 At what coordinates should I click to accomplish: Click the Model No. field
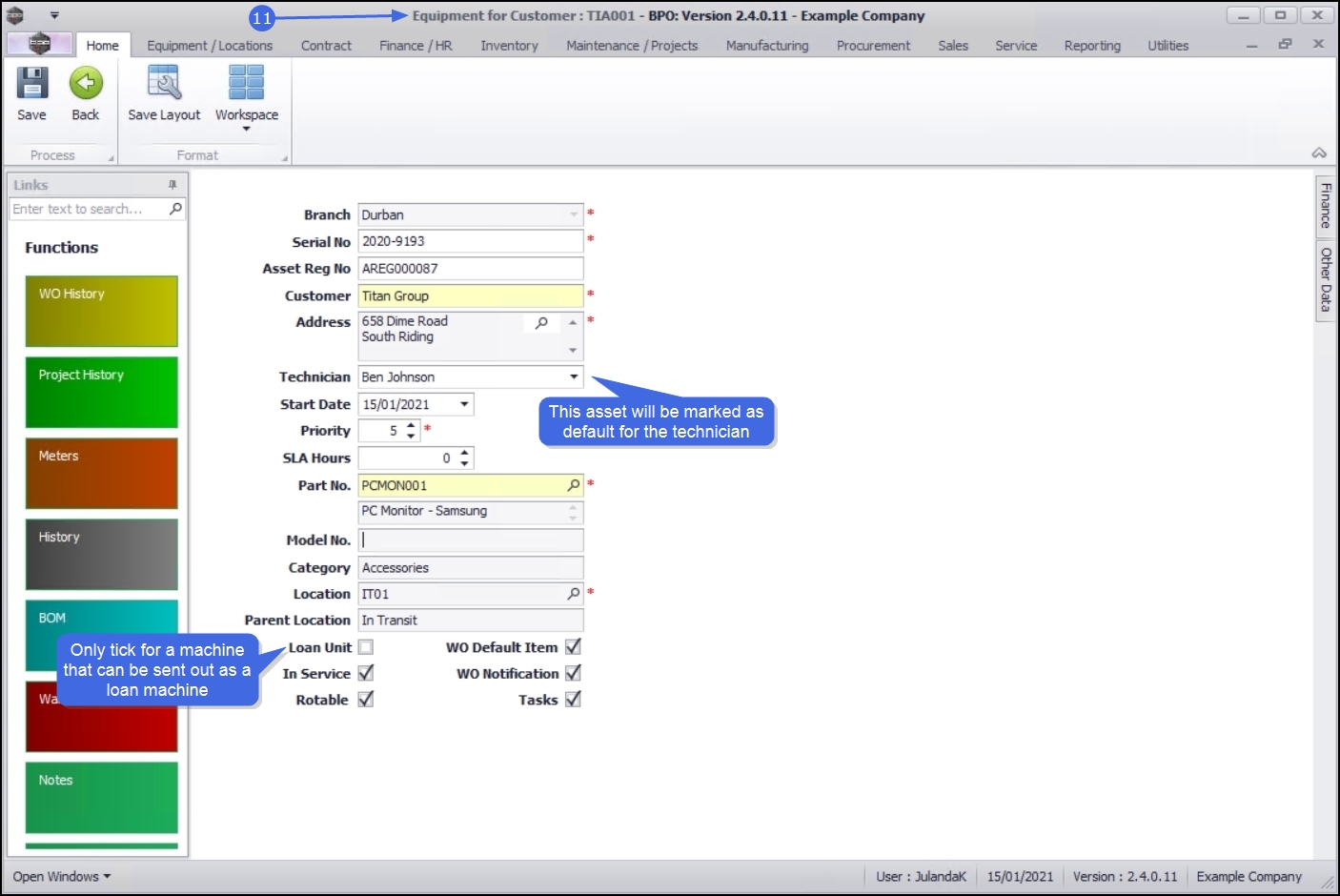click(471, 540)
